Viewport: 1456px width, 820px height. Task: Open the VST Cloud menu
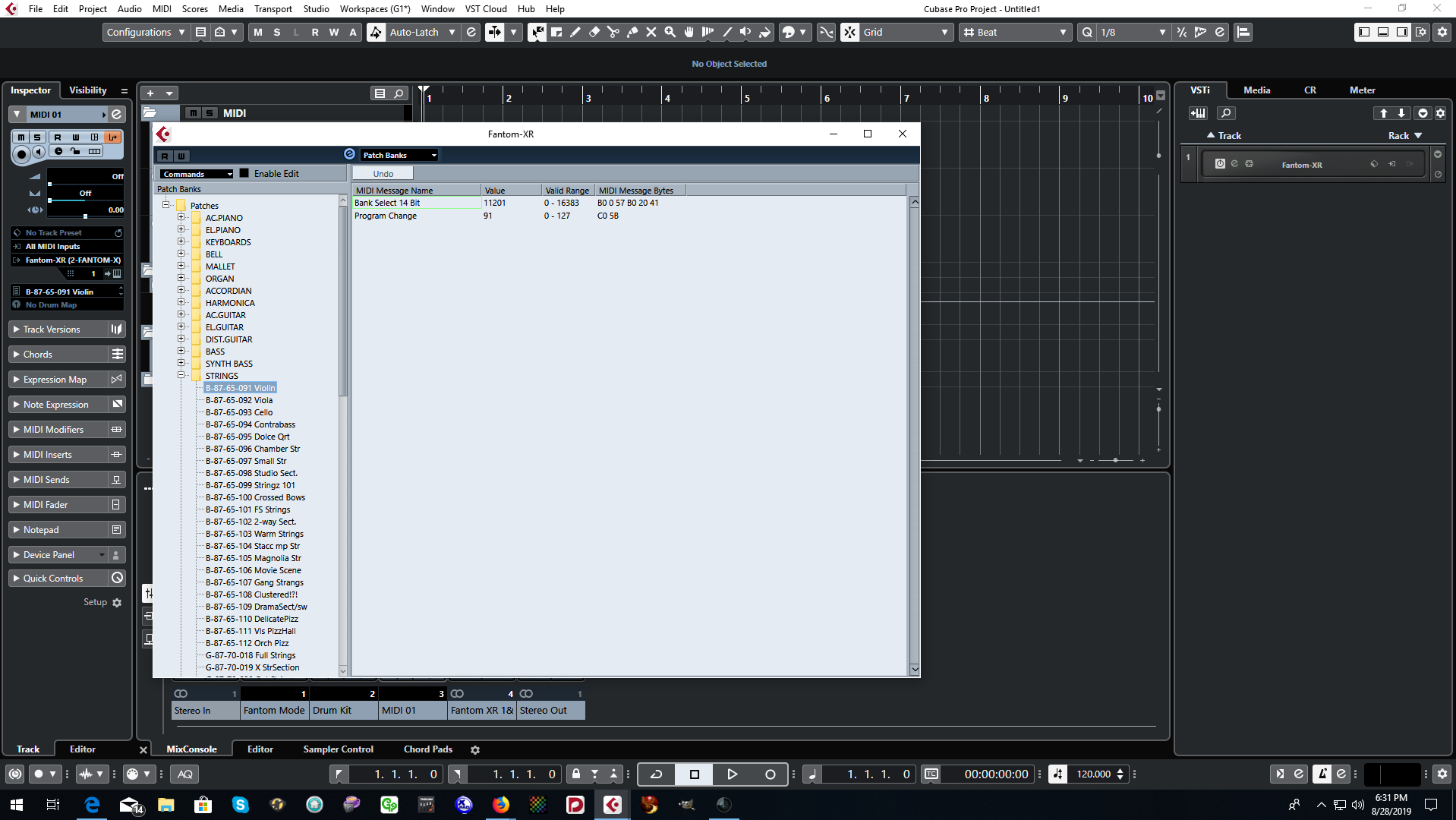click(486, 9)
